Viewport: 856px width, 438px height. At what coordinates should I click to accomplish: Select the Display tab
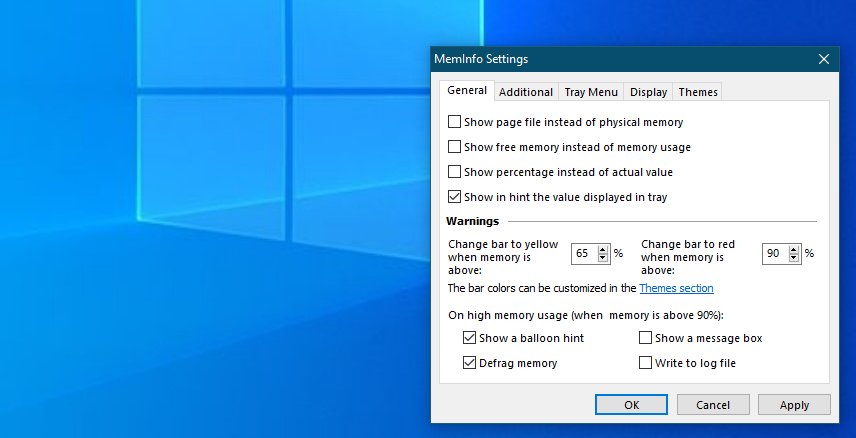click(648, 92)
